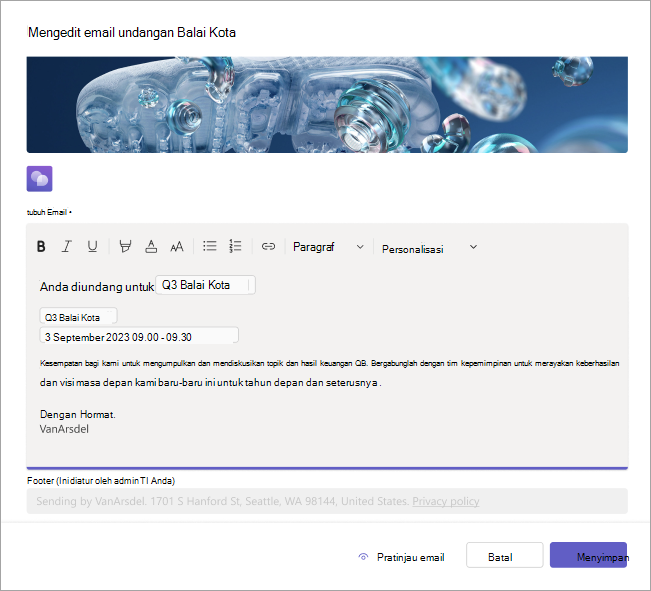The height and width of the screenshot is (591, 651).
Task: Click the Menyimpan save button
Action: (x=588, y=555)
